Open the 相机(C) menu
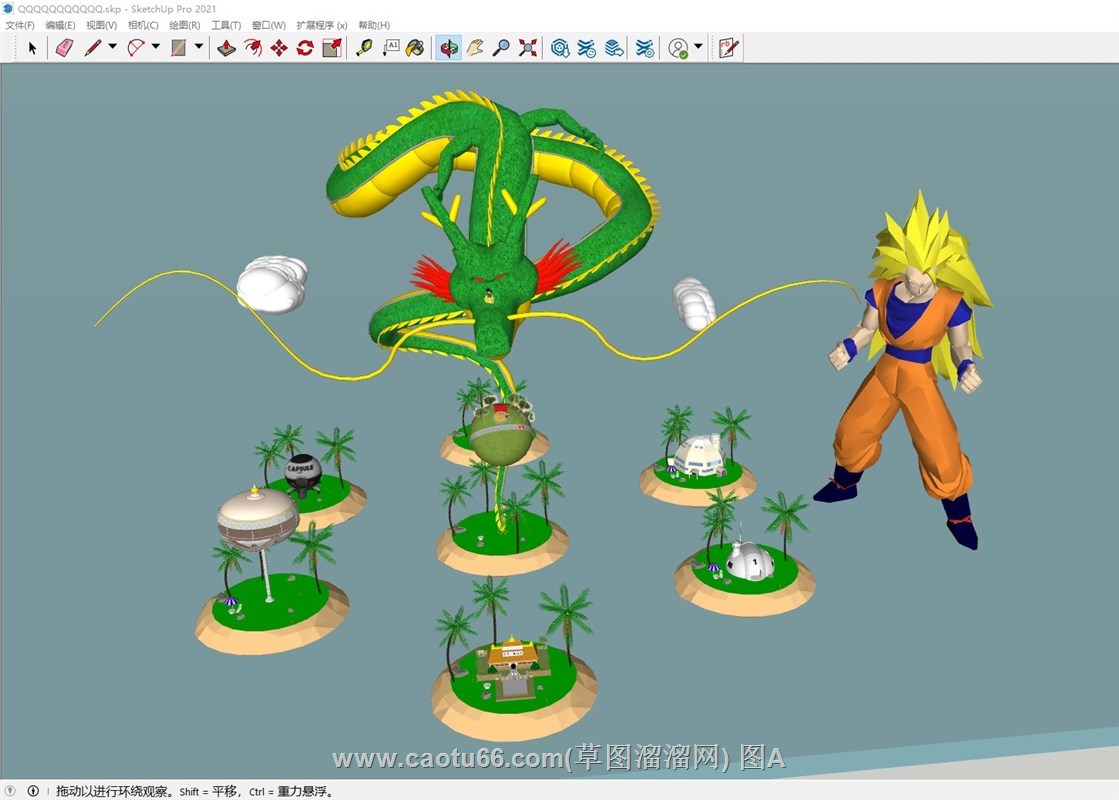1119x800 pixels. point(143,25)
